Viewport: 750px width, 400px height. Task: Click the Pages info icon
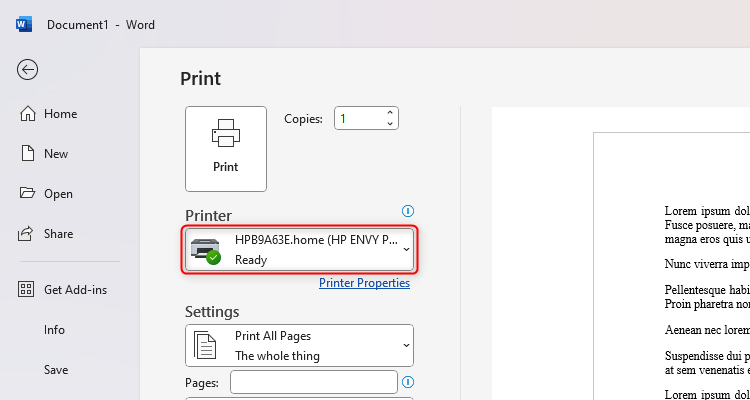coord(407,382)
